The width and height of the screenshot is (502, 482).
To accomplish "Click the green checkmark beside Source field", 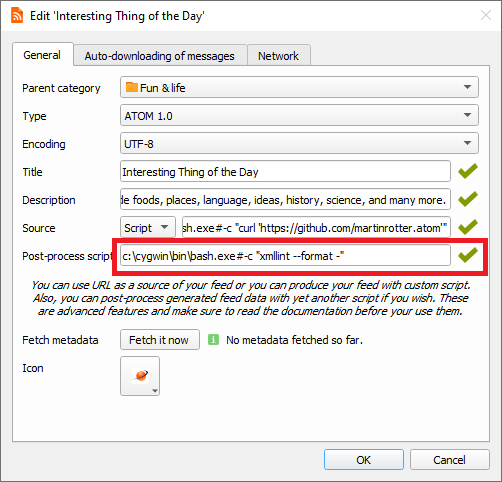I will tap(468, 227).
